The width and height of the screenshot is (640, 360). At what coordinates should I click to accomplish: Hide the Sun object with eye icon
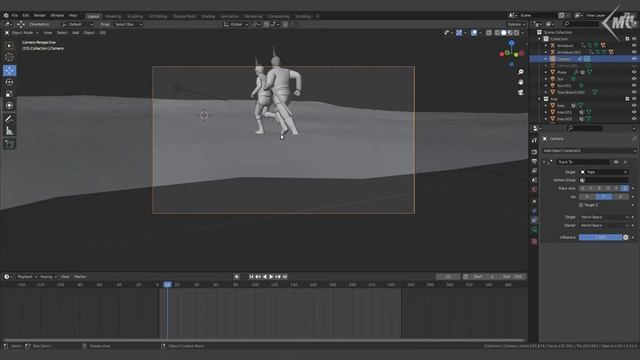click(634, 79)
